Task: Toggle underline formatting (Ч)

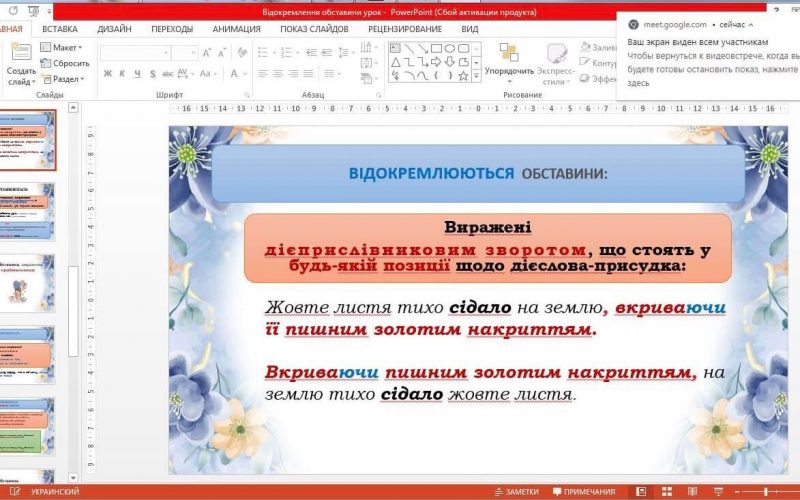Action: 136,73
